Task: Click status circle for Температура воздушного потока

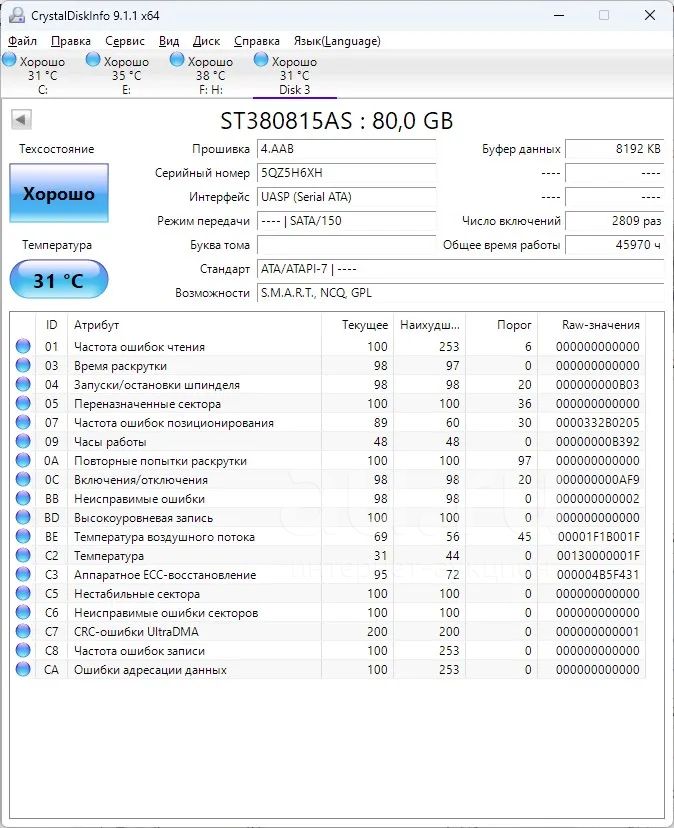Action: (x=23, y=537)
